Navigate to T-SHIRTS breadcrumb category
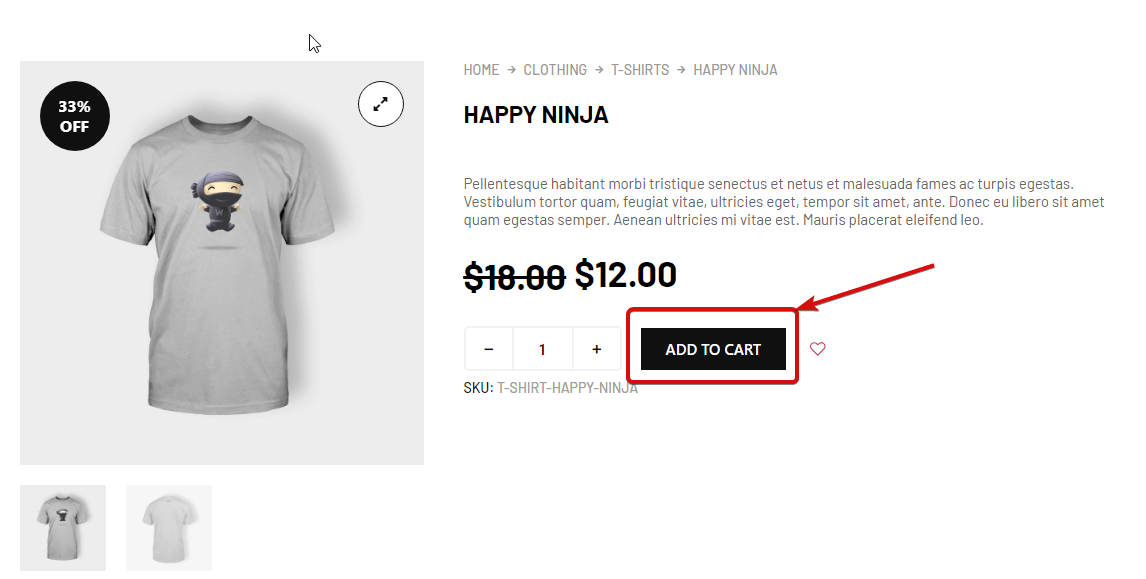 click(x=640, y=70)
